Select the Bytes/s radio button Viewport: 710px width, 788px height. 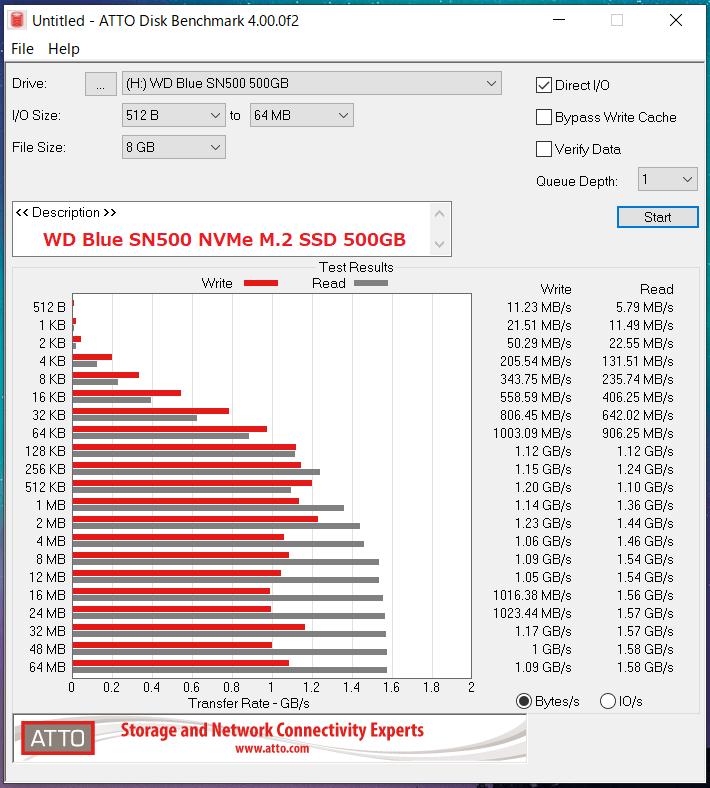click(524, 701)
